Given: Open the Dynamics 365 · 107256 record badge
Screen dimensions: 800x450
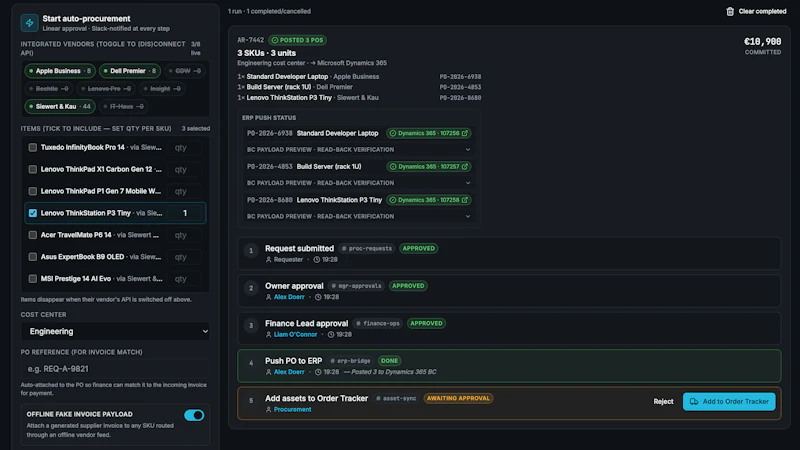Looking at the screenshot, I should pos(429,133).
